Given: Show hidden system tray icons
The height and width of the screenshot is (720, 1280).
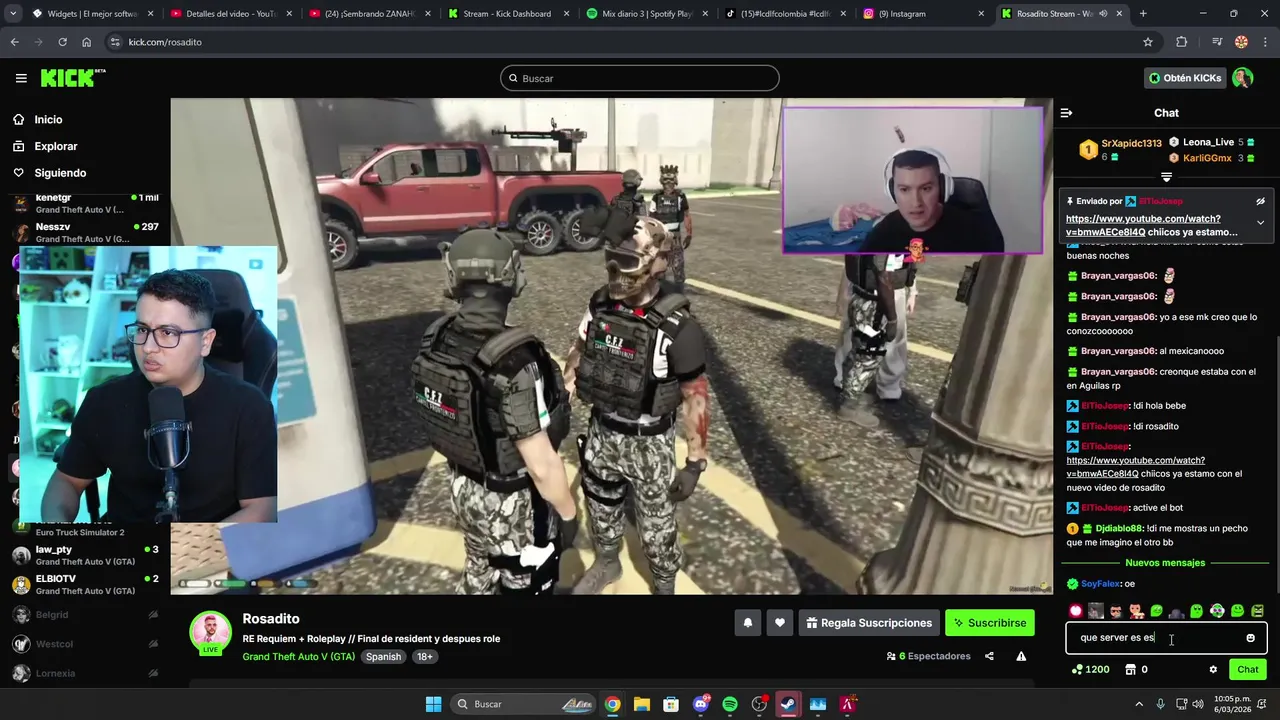Looking at the screenshot, I should pos(1138,704).
